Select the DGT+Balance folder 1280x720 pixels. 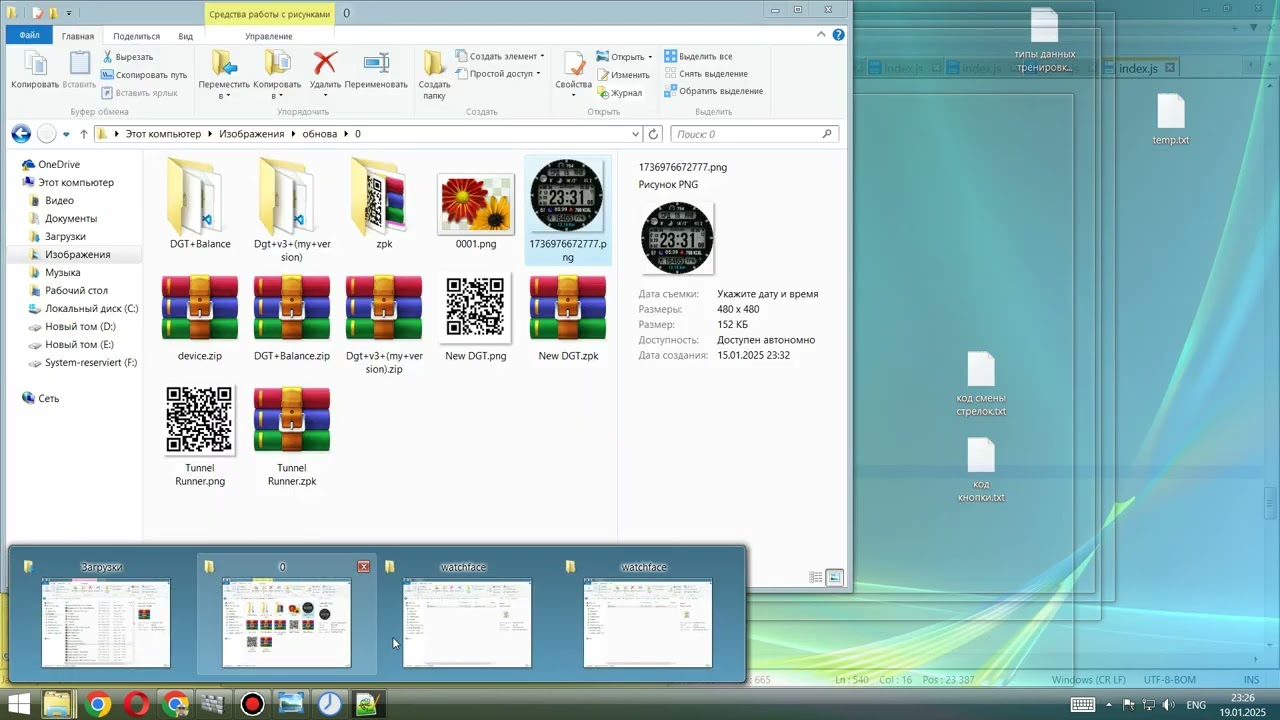pos(200,204)
